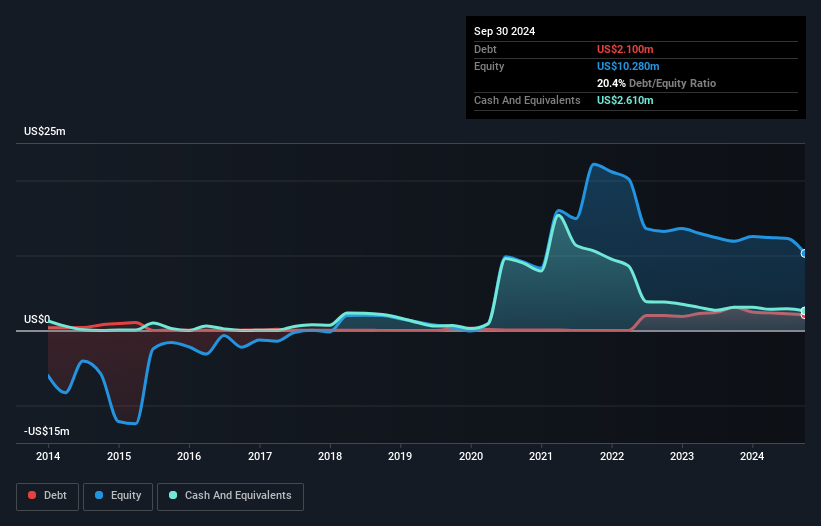The height and width of the screenshot is (526, 821).
Task: Click the Equity row label in tooltip
Action: [x=489, y=66]
